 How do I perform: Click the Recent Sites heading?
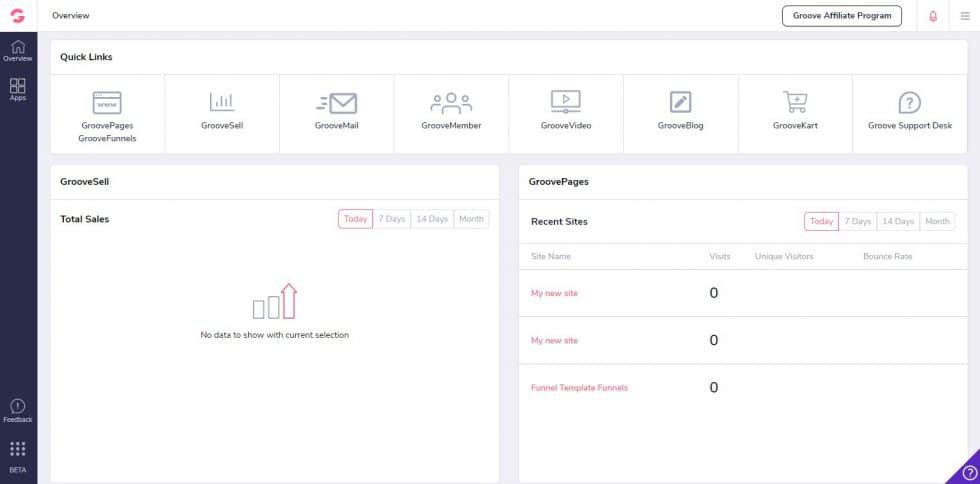tap(559, 221)
